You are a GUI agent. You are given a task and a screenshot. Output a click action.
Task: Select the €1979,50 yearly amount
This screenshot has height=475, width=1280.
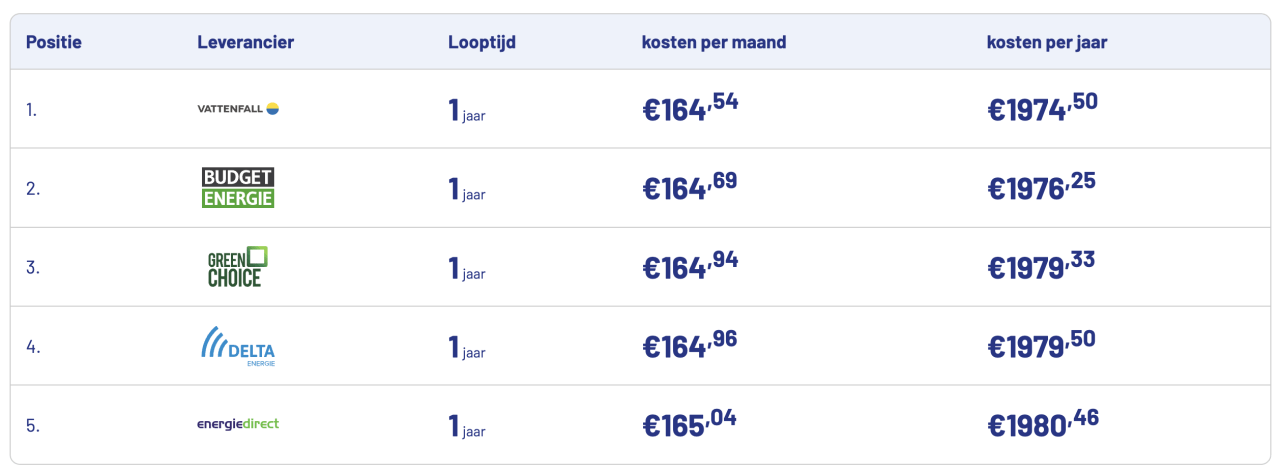pos(1041,345)
